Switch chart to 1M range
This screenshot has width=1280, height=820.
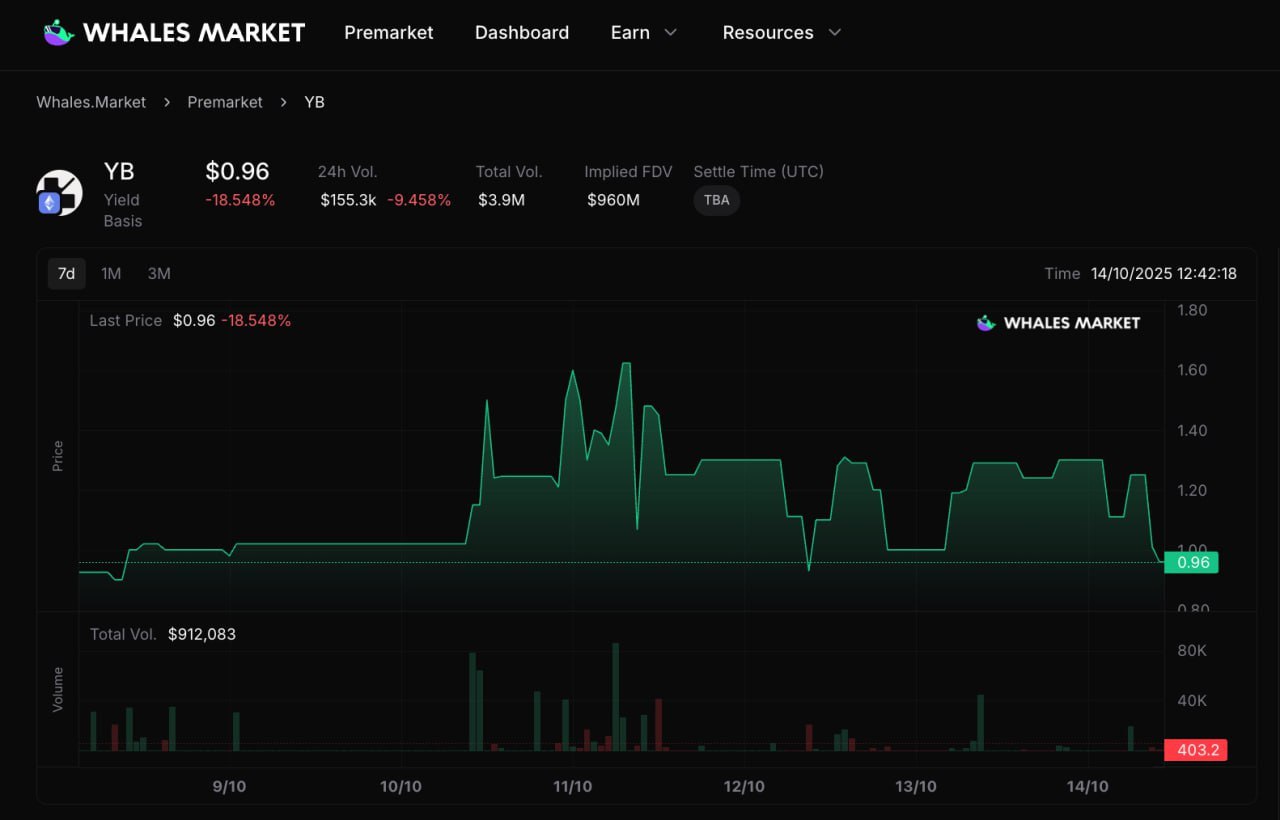coord(111,273)
